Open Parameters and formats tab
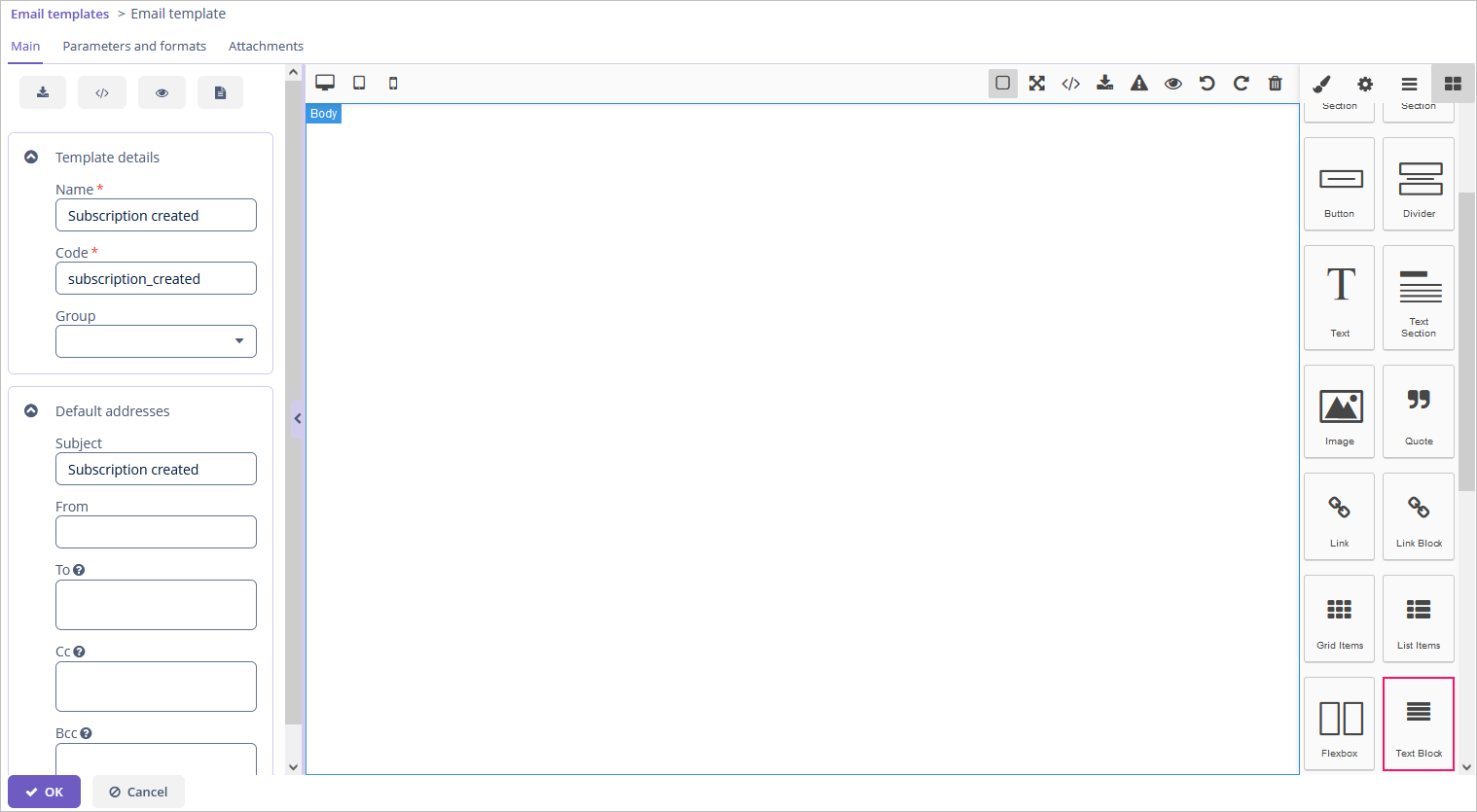Image resolution: width=1477 pixels, height=812 pixels. coord(134,46)
